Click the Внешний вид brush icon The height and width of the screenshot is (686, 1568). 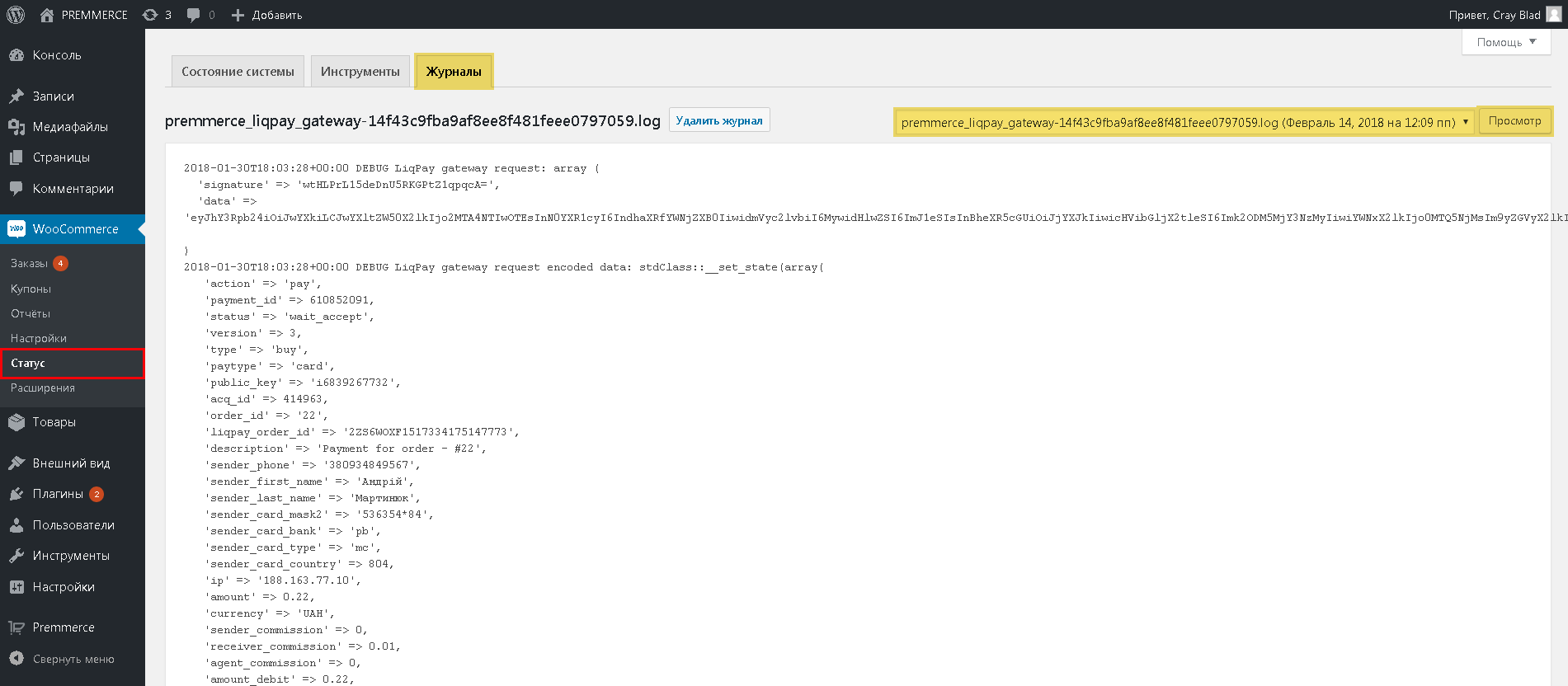tap(16, 463)
